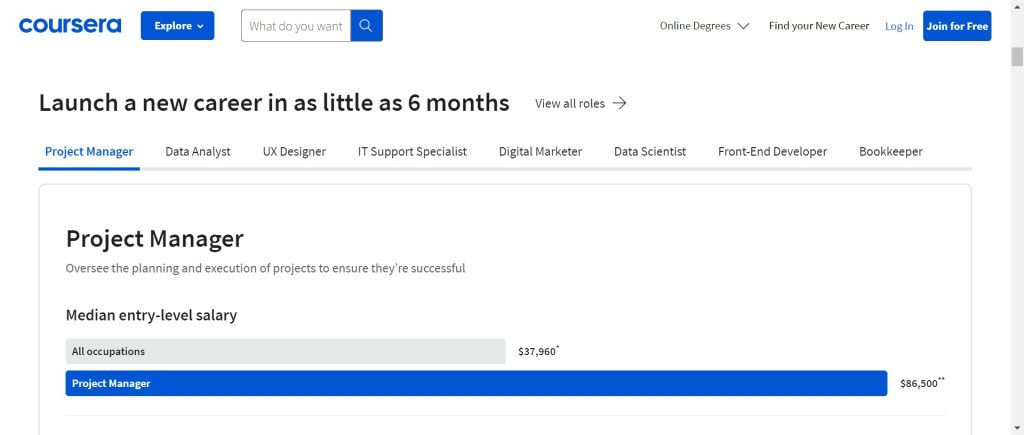Switch to the UX Designer tab
Viewport: 1024px width, 435px height.
(x=294, y=152)
